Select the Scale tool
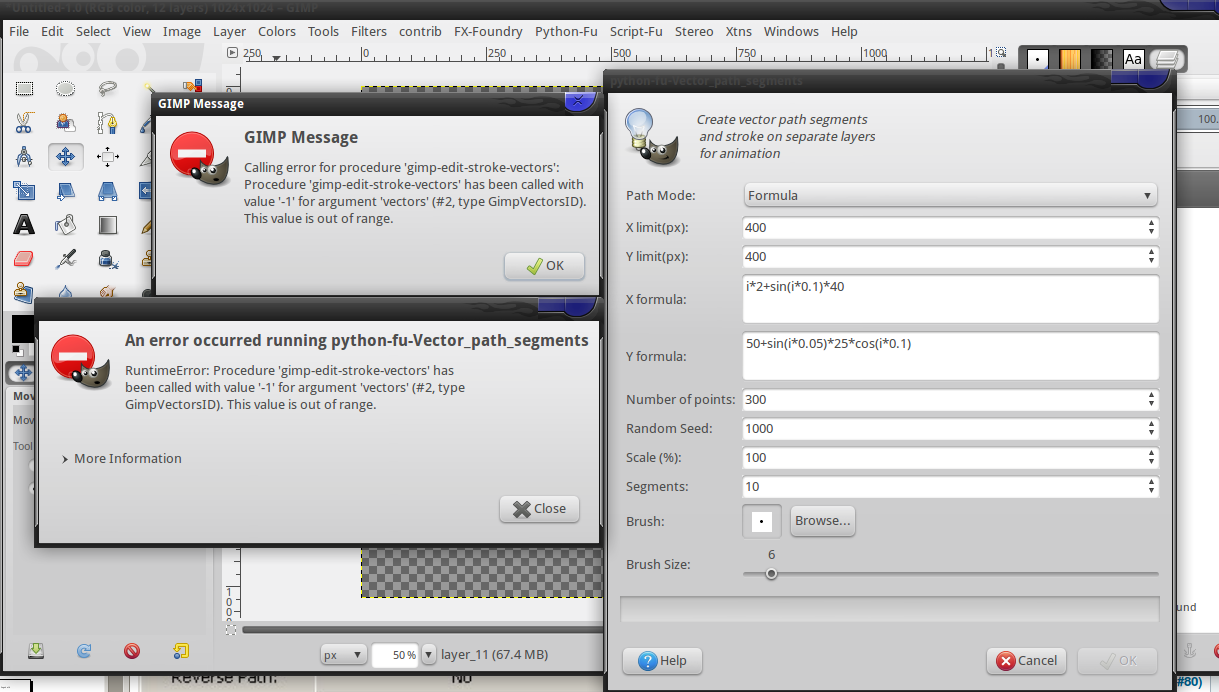Screen dimensions: 1219x692 pos(24,190)
